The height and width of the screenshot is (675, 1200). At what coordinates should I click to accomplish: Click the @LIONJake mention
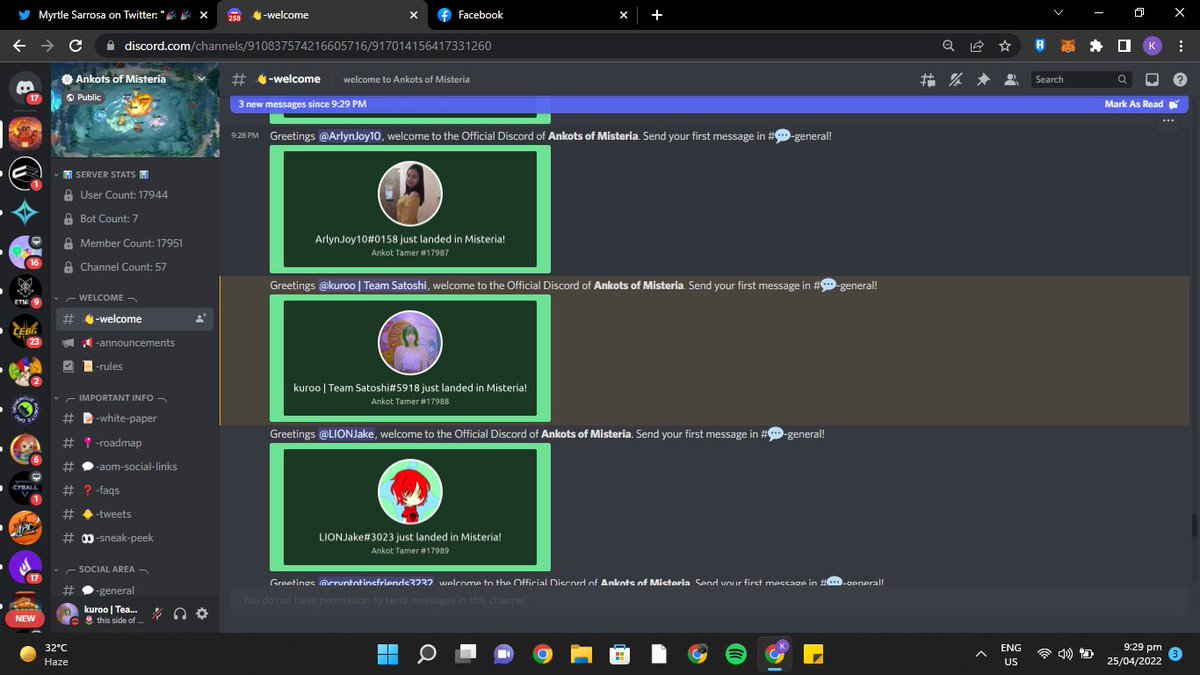click(346, 434)
